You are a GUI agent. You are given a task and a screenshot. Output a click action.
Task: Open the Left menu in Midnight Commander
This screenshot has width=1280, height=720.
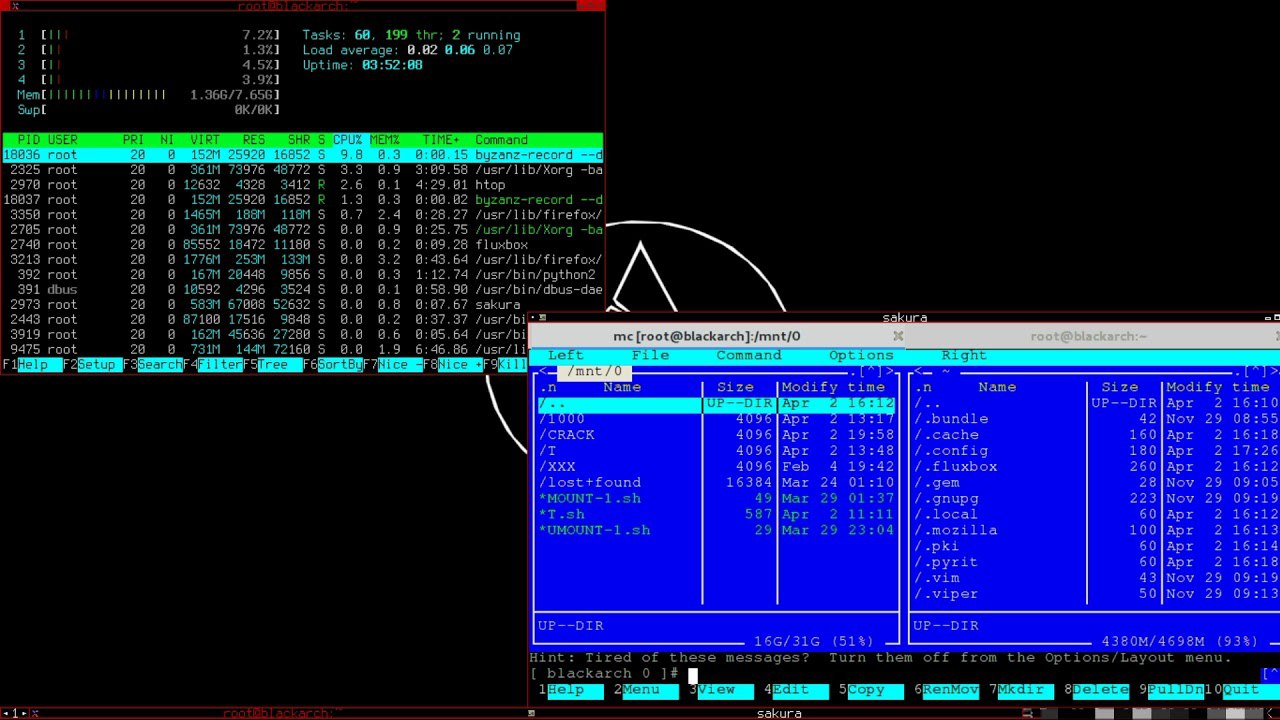(x=565, y=355)
